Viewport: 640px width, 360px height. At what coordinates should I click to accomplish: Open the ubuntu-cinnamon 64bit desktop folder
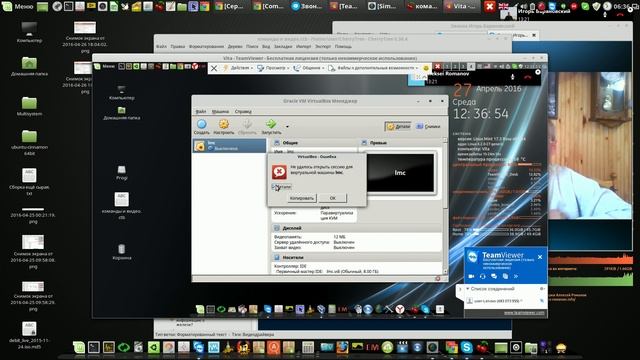tap(29, 142)
